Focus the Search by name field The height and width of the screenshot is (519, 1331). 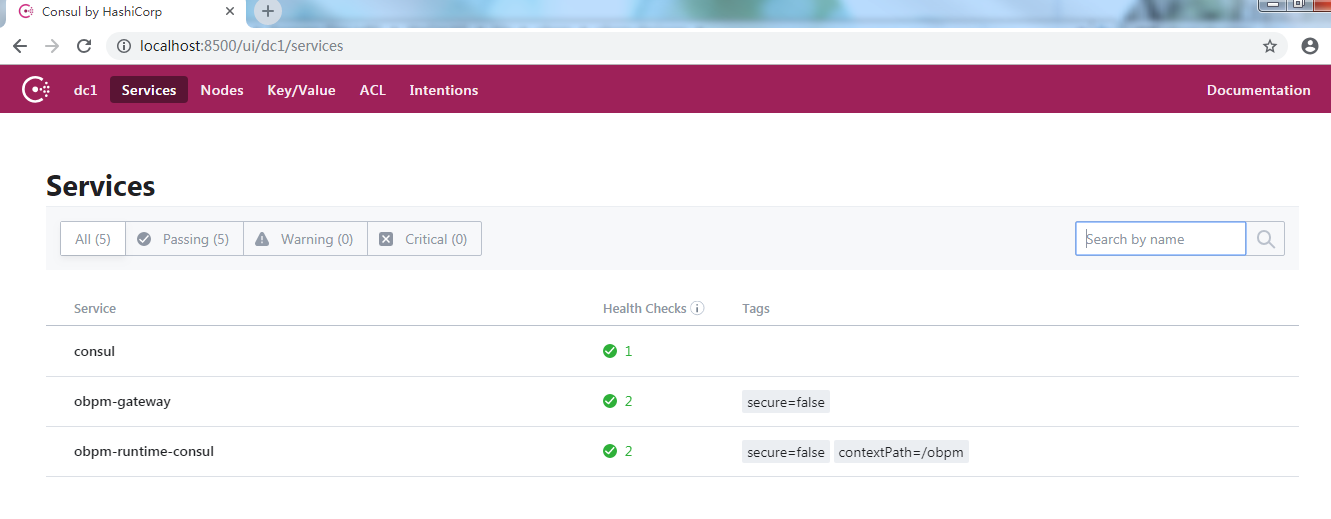coord(1161,239)
